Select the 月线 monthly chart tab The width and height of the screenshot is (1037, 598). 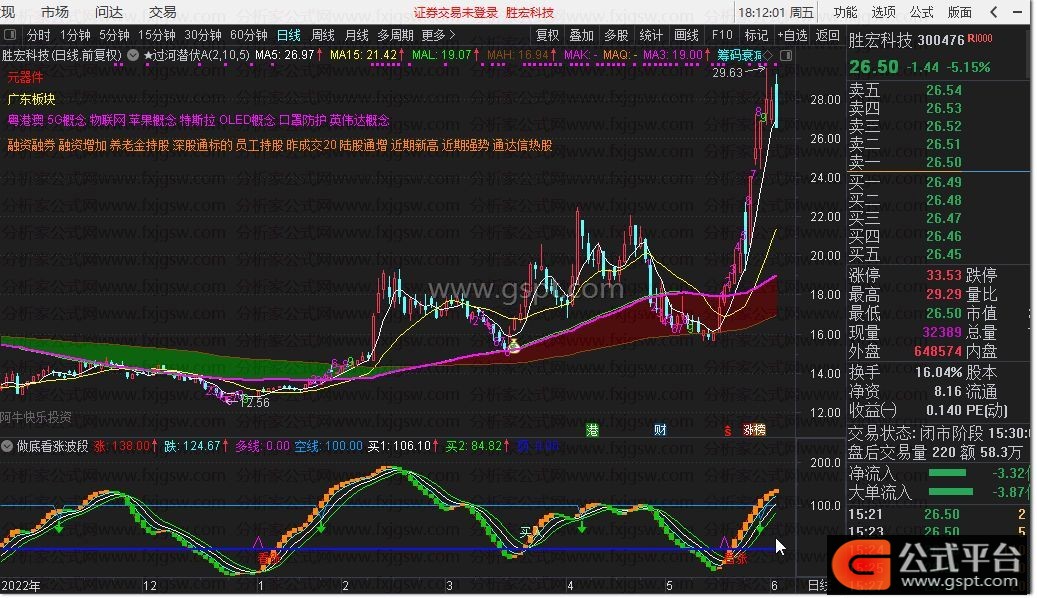(x=357, y=35)
